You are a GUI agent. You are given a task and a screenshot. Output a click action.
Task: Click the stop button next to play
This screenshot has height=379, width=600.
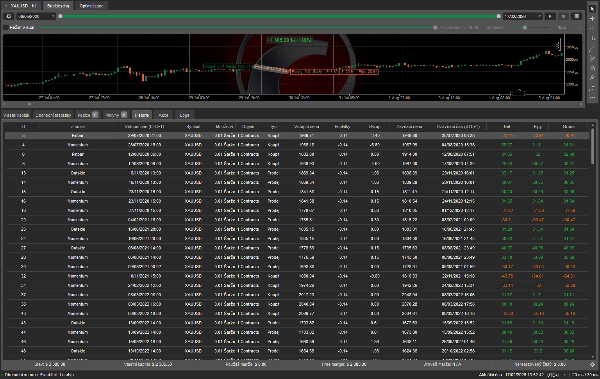click(x=563, y=16)
